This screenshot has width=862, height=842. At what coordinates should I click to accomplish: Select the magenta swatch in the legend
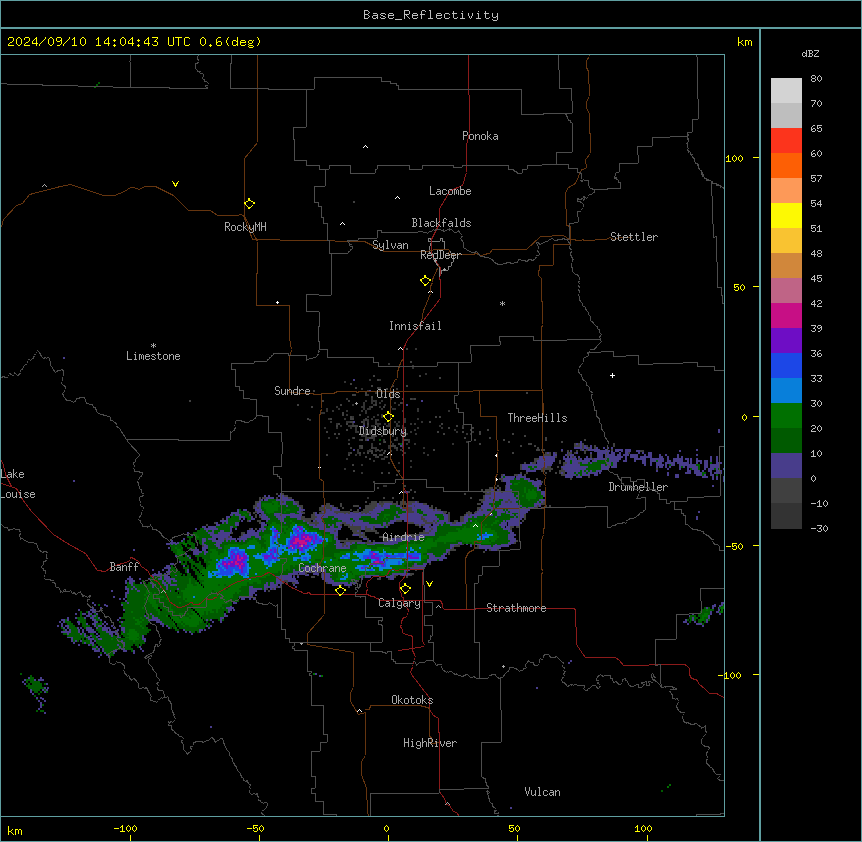(x=786, y=315)
